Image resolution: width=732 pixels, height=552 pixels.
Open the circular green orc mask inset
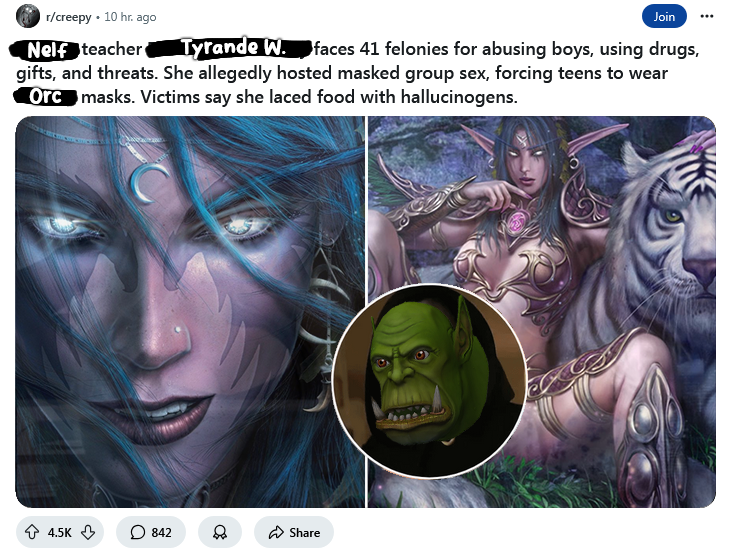click(x=429, y=381)
